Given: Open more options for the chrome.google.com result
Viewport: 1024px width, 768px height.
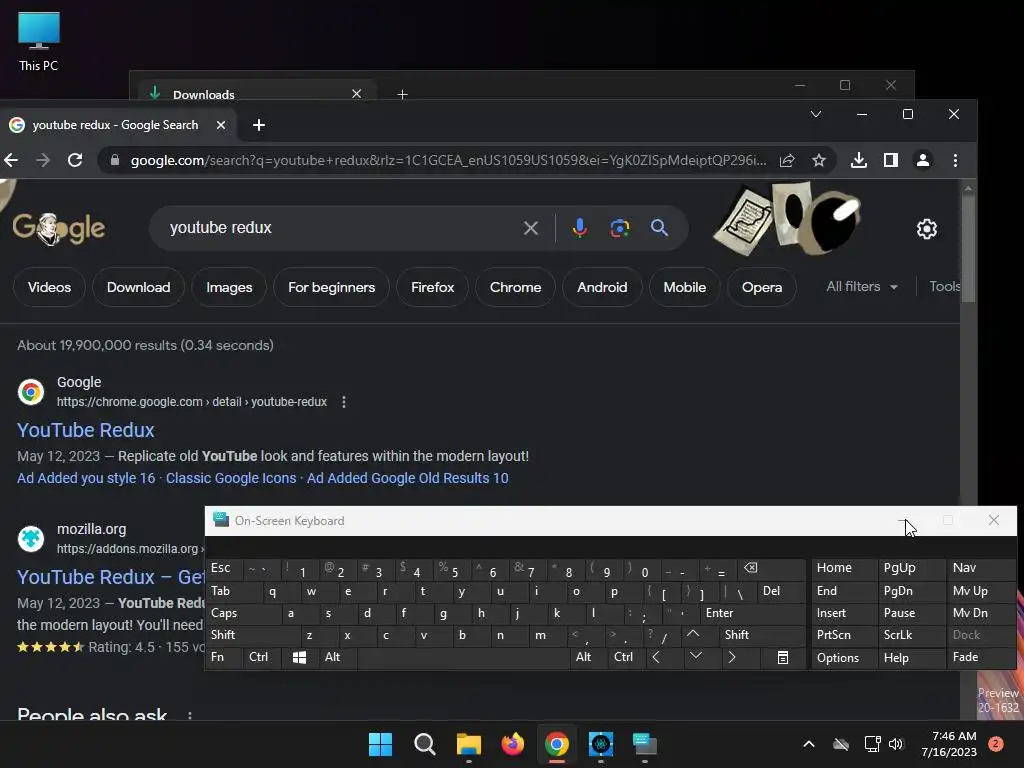Looking at the screenshot, I should 344,402.
